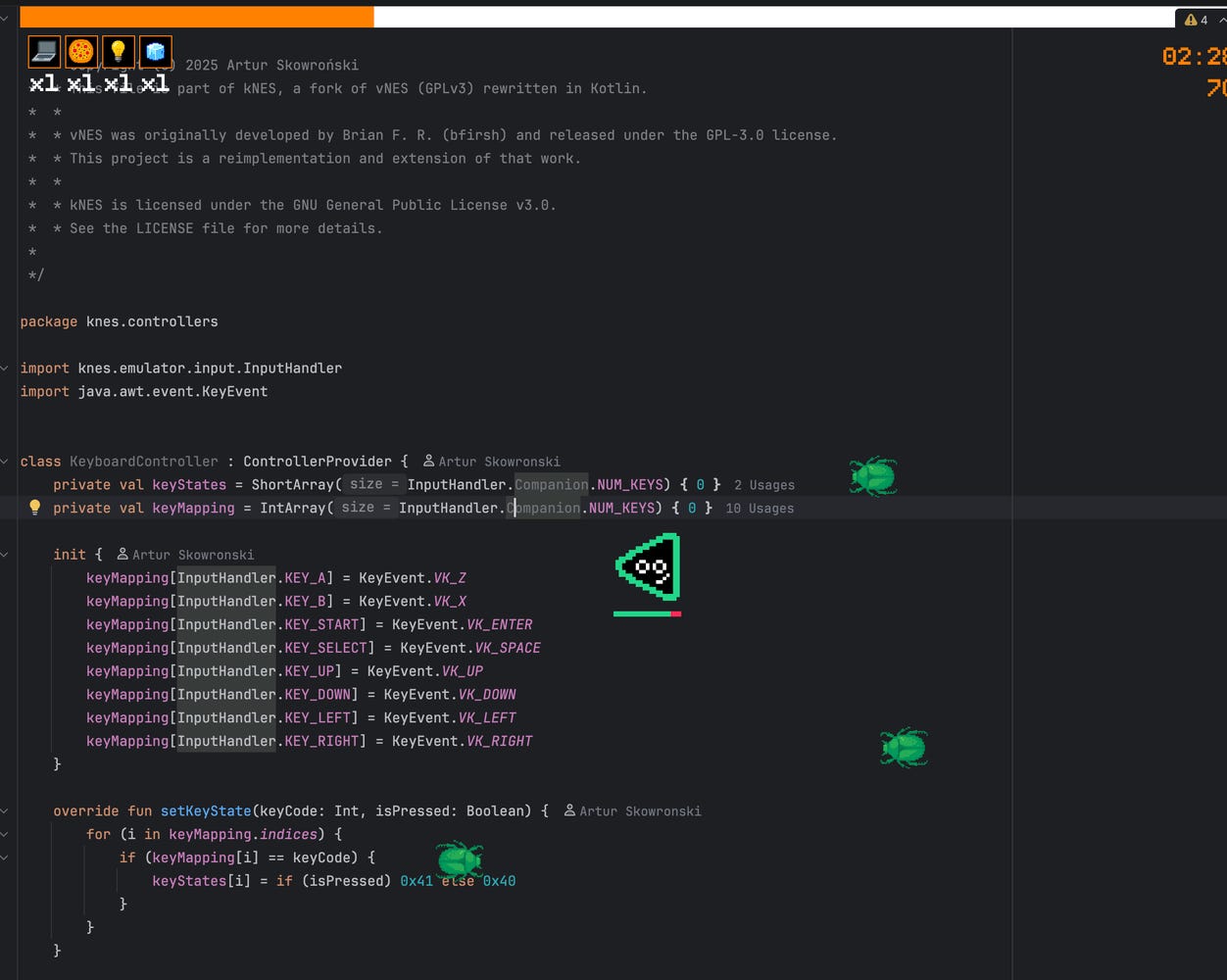The height and width of the screenshot is (980, 1227).
Task: Click the green bug over the if statement
Action: (459, 859)
